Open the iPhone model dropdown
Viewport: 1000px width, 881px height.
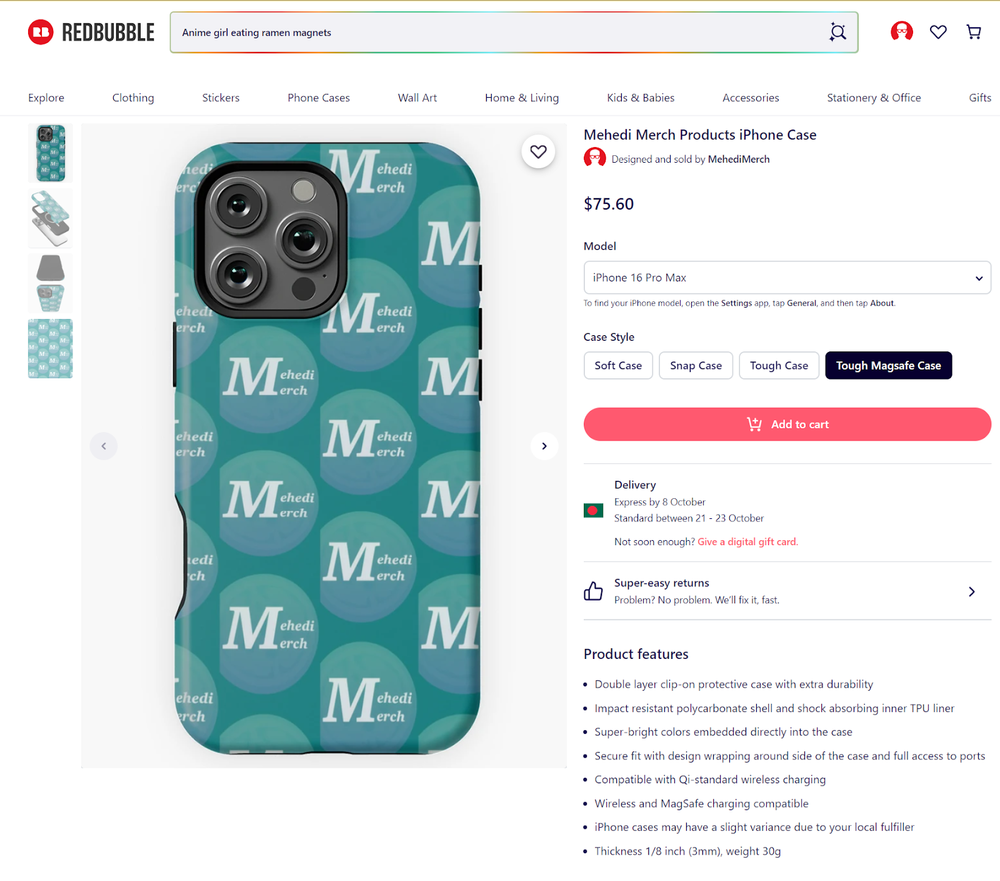[787, 278]
